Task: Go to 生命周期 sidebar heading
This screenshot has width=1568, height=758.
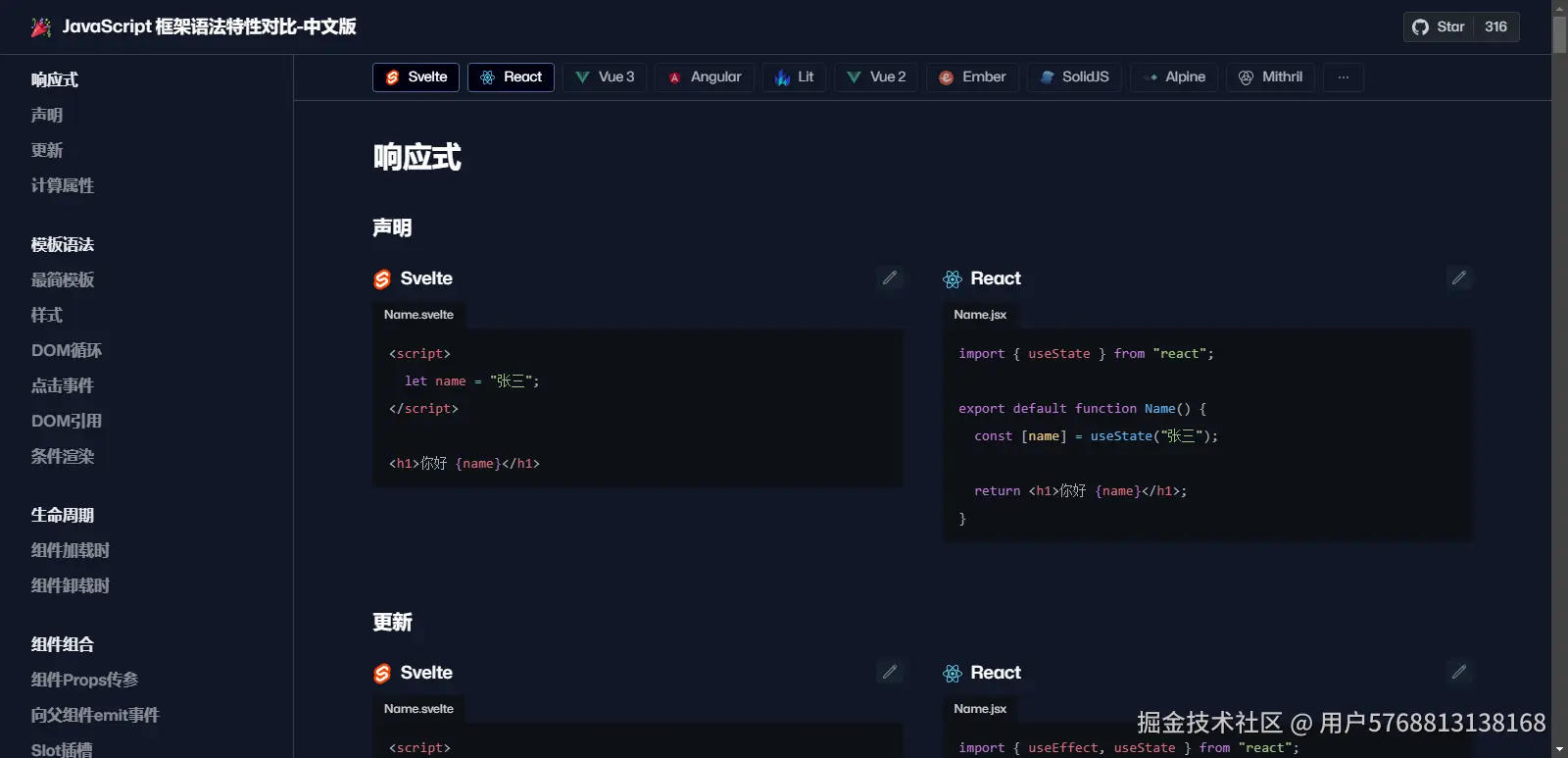Action: click(x=63, y=515)
